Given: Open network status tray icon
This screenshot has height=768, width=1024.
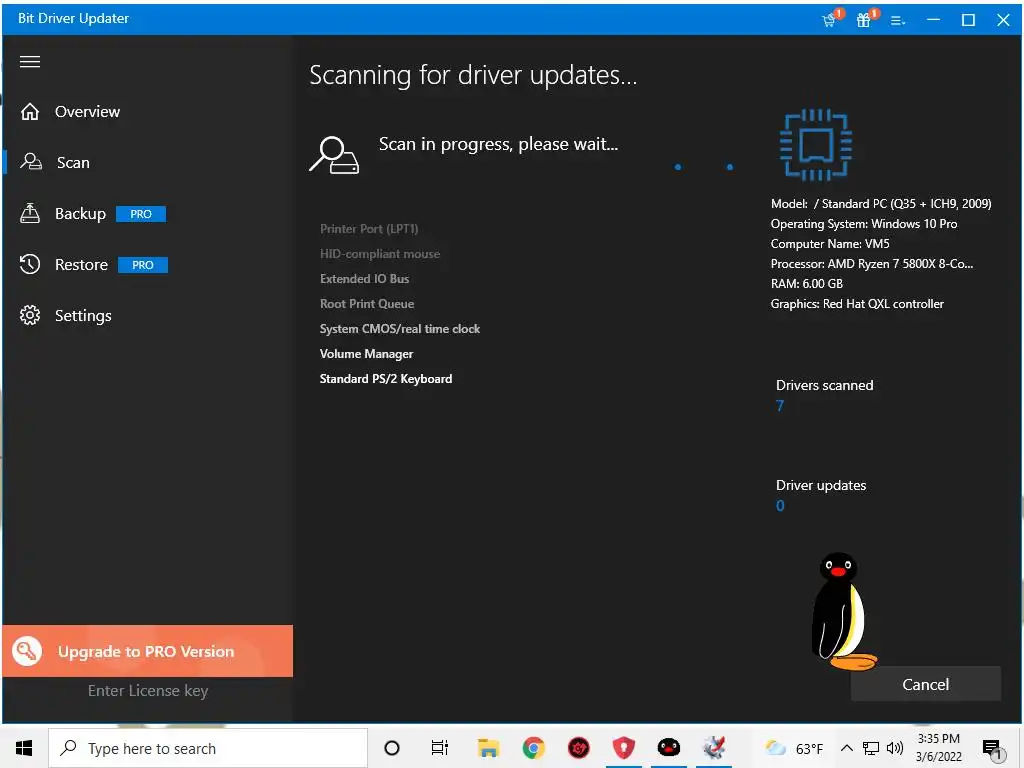Looking at the screenshot, I should point(871,748).
